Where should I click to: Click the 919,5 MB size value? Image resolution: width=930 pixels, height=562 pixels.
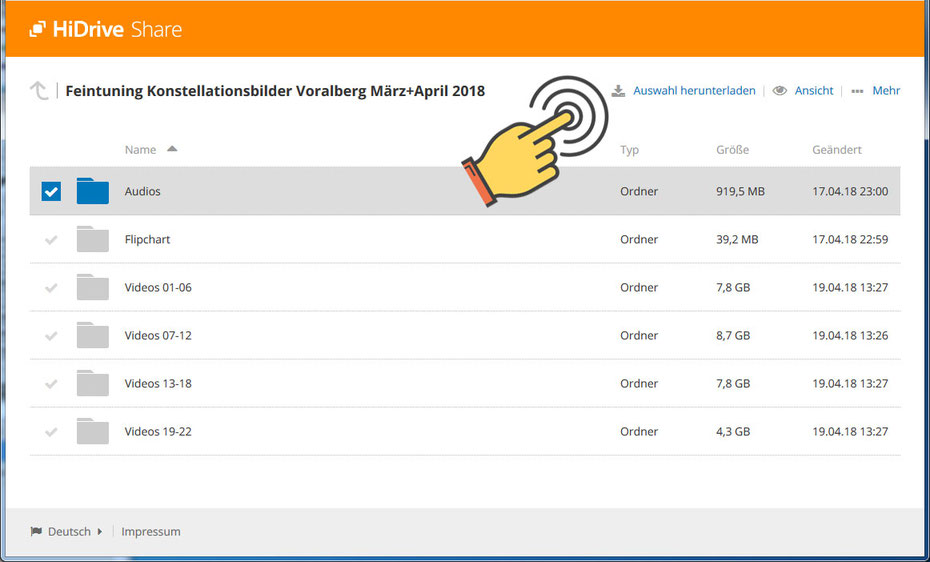740,191
